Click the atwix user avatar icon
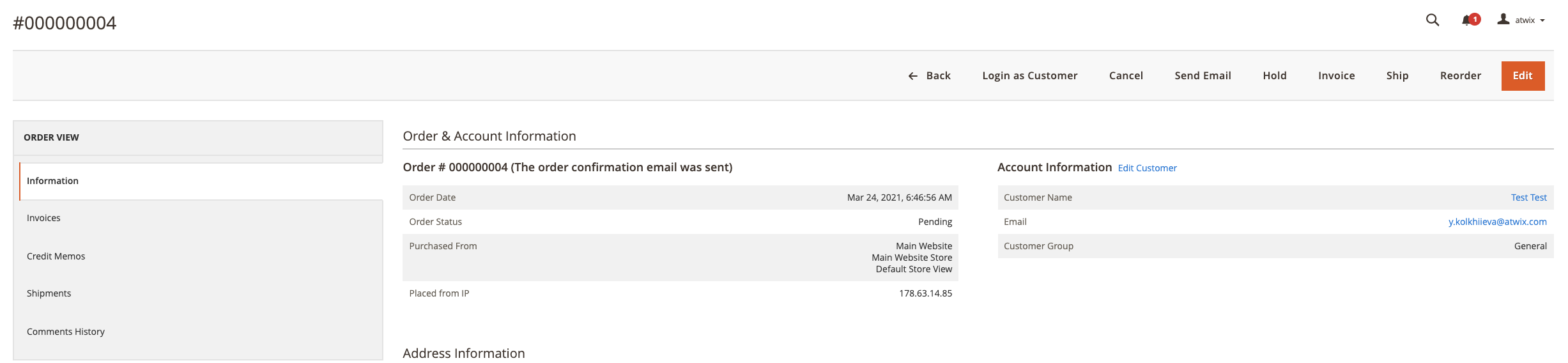 click(1503, 20)
